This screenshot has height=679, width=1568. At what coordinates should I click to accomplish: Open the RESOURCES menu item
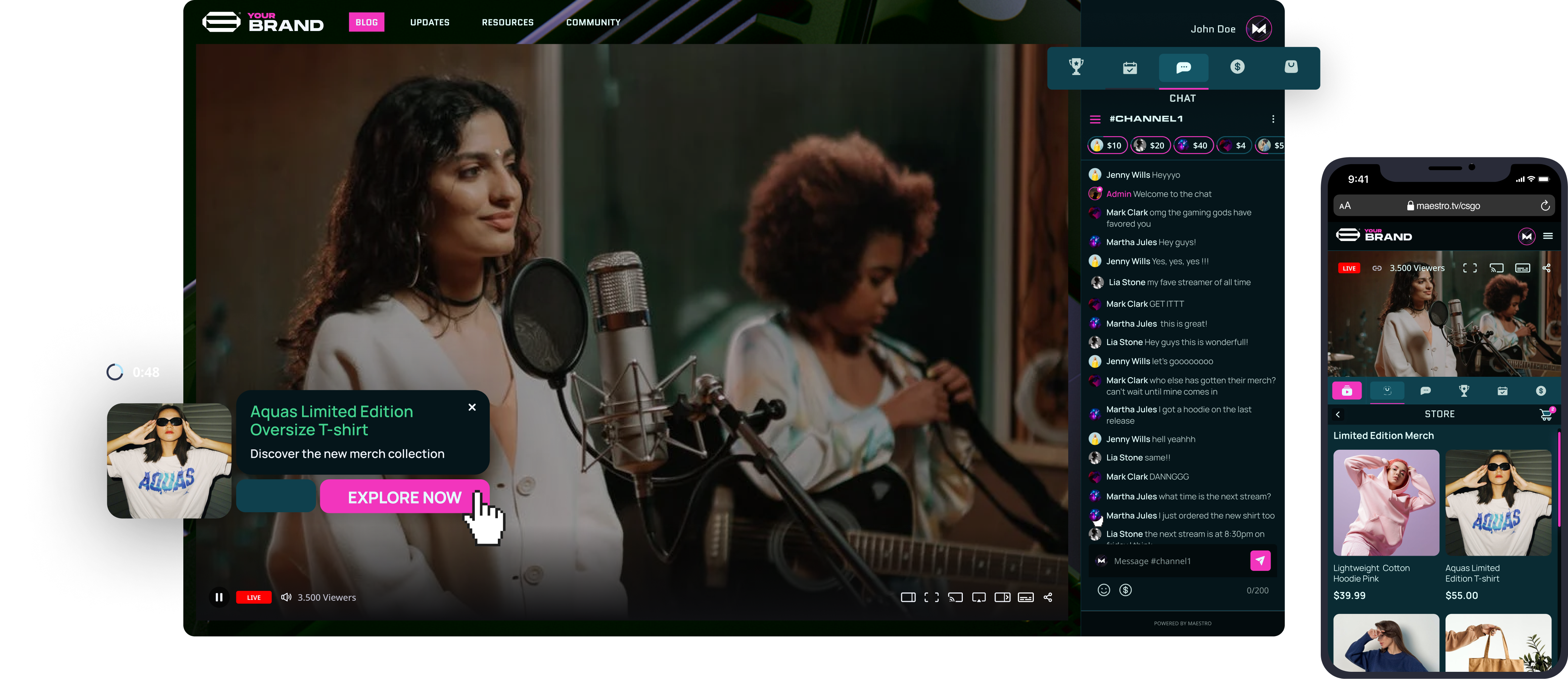[x=508, y=23]
